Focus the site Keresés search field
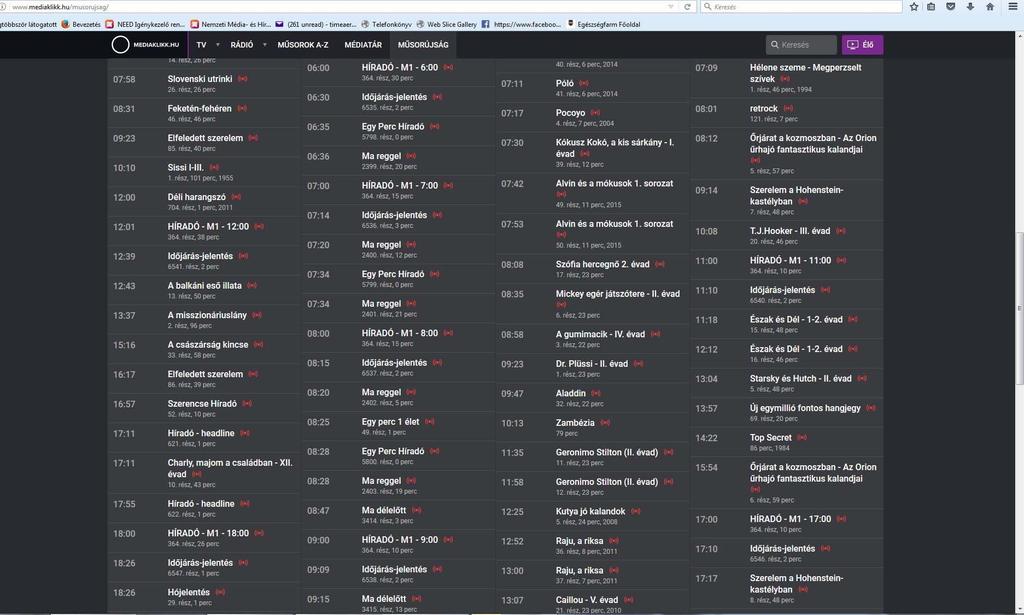This screenshot has width=1024, height=615. pyautogui.click(x=801, y=45)
